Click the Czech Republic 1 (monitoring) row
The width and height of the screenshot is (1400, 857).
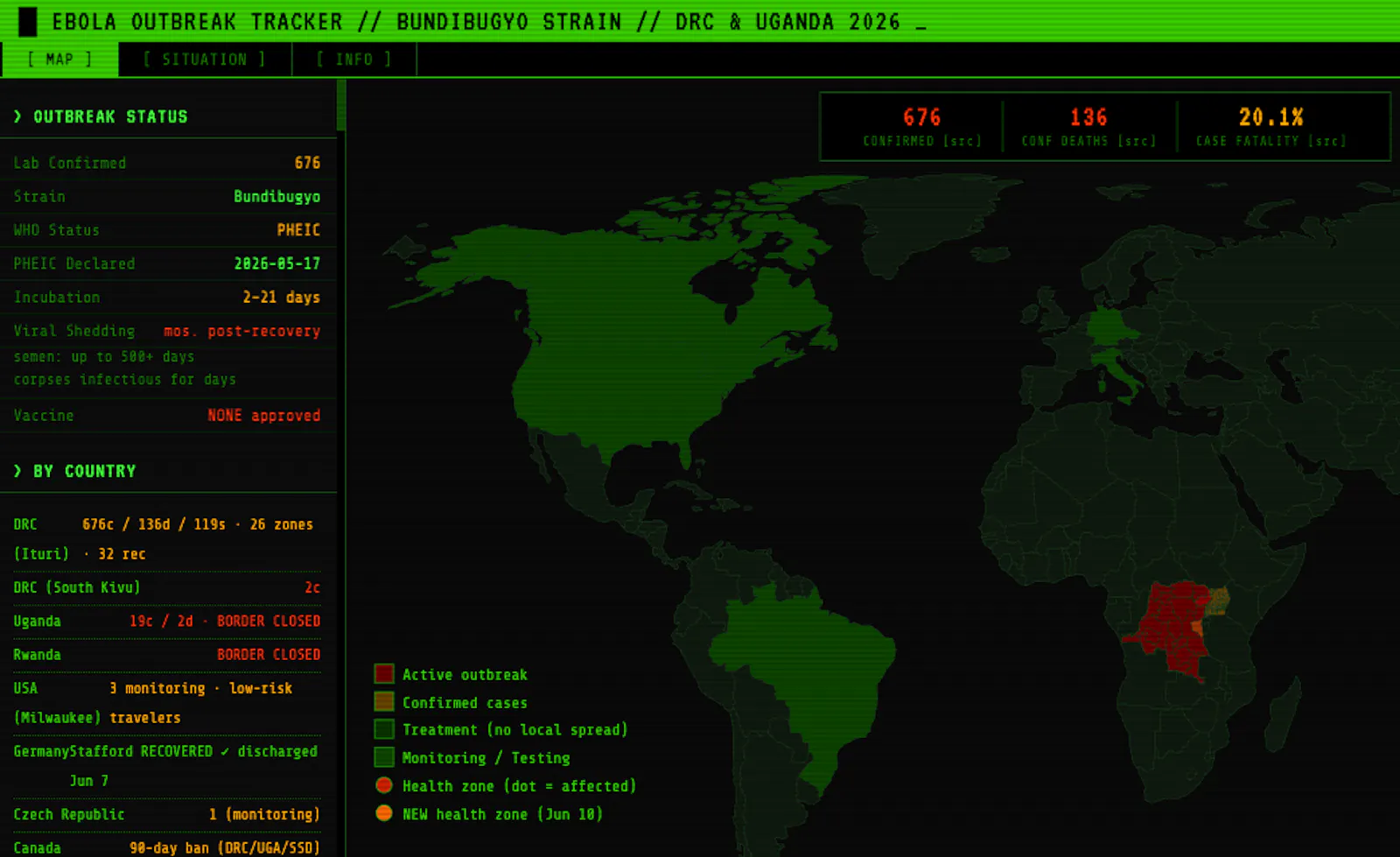tap(167, 814)
